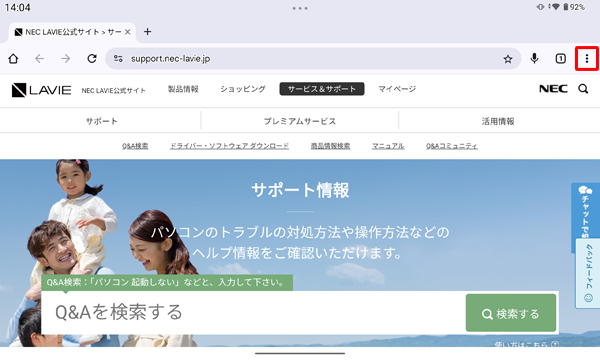Click the NEC logo
Screen dimensions: 600x360
click(553, 89)
